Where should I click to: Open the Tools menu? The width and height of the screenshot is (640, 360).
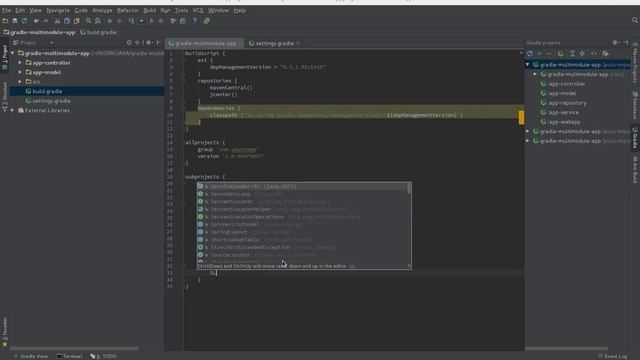pyautogui.click(x=181, y=10)
